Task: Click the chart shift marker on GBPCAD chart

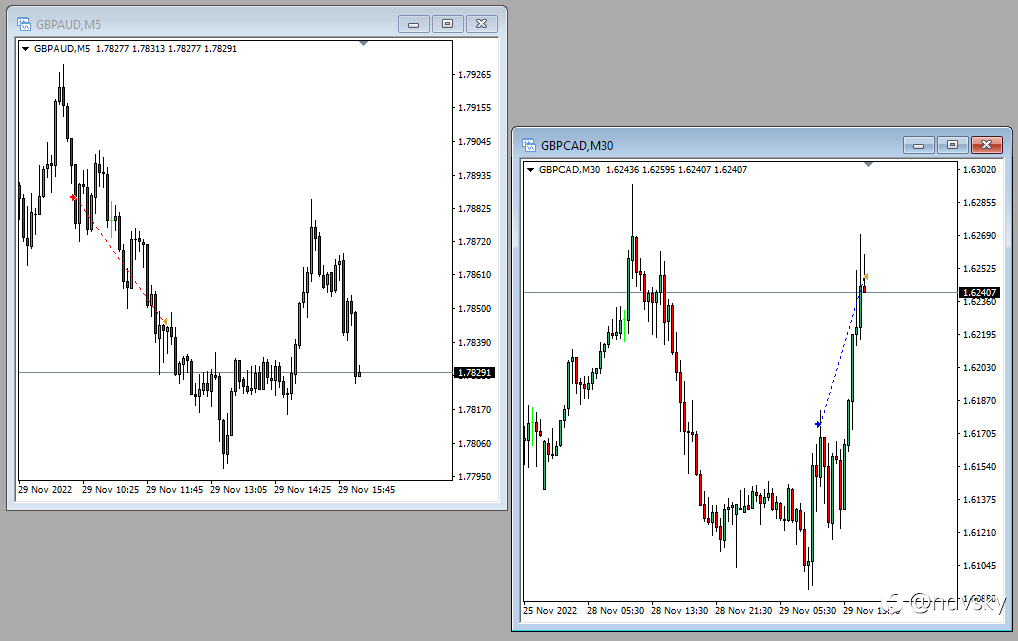Action: (869, 165)
